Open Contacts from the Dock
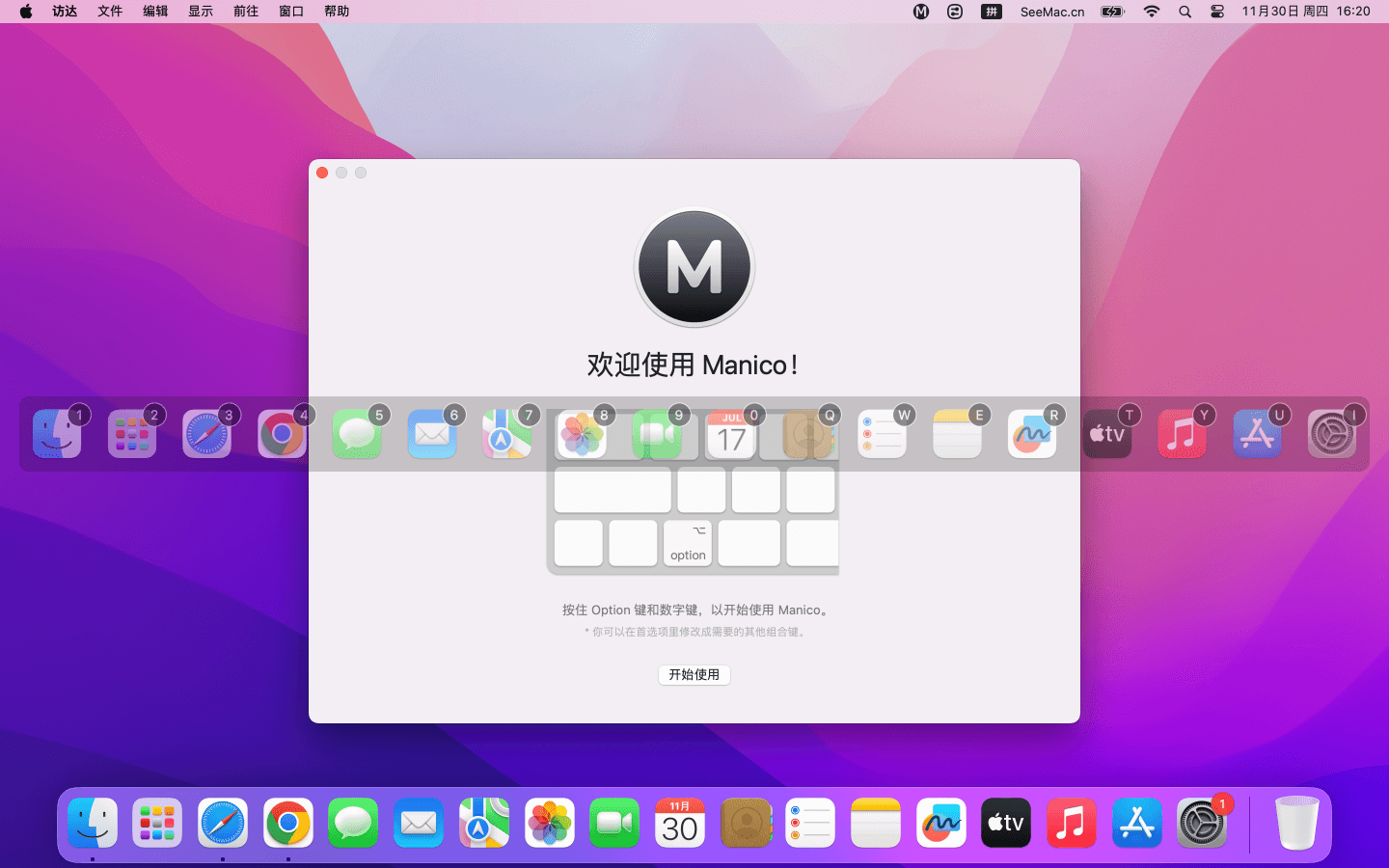Viewport: 1389px width, 868px height. pos(746,823)
